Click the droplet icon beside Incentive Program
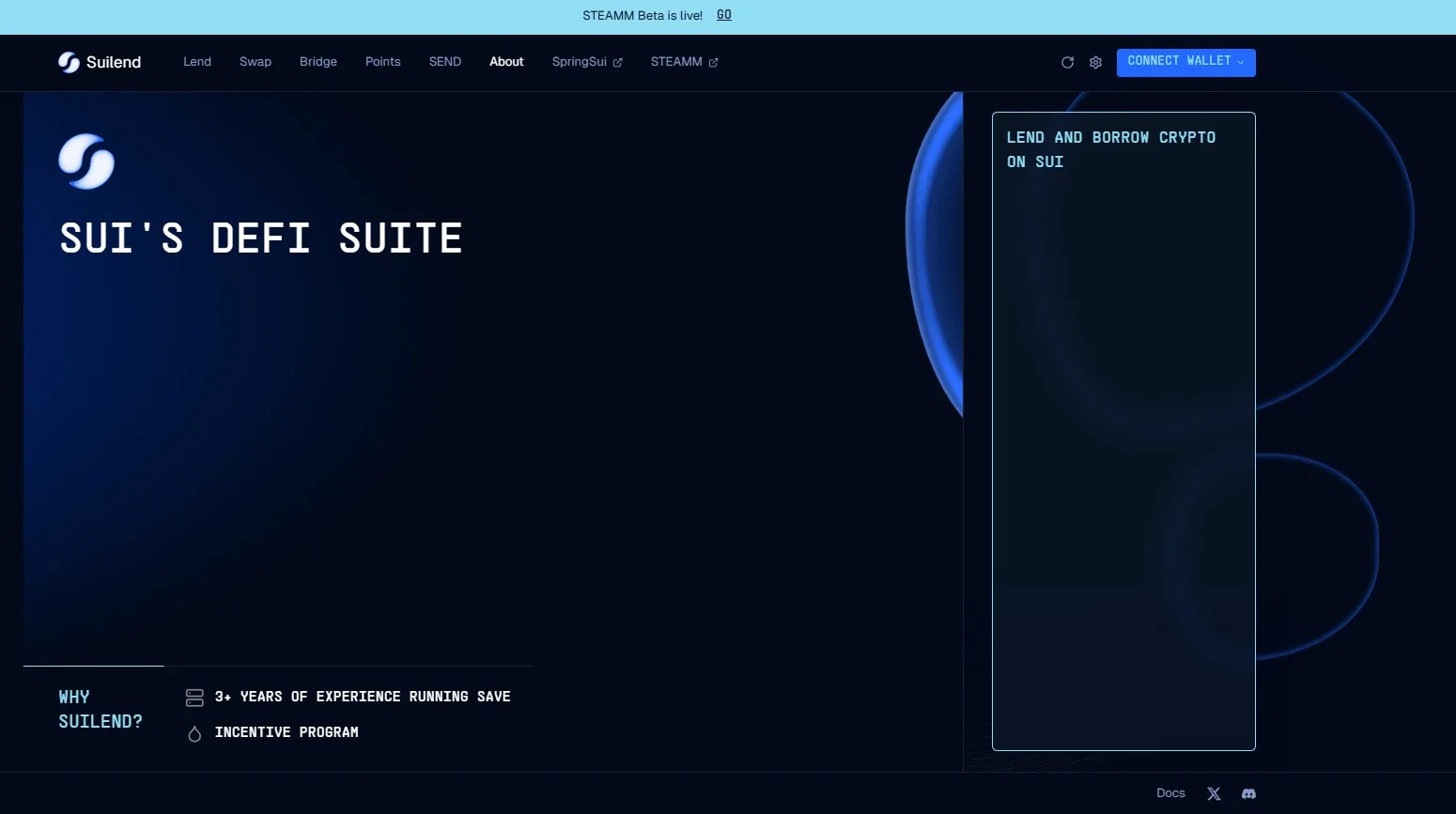The width and height of the screenshot is (1456, 814). (194, 733)
